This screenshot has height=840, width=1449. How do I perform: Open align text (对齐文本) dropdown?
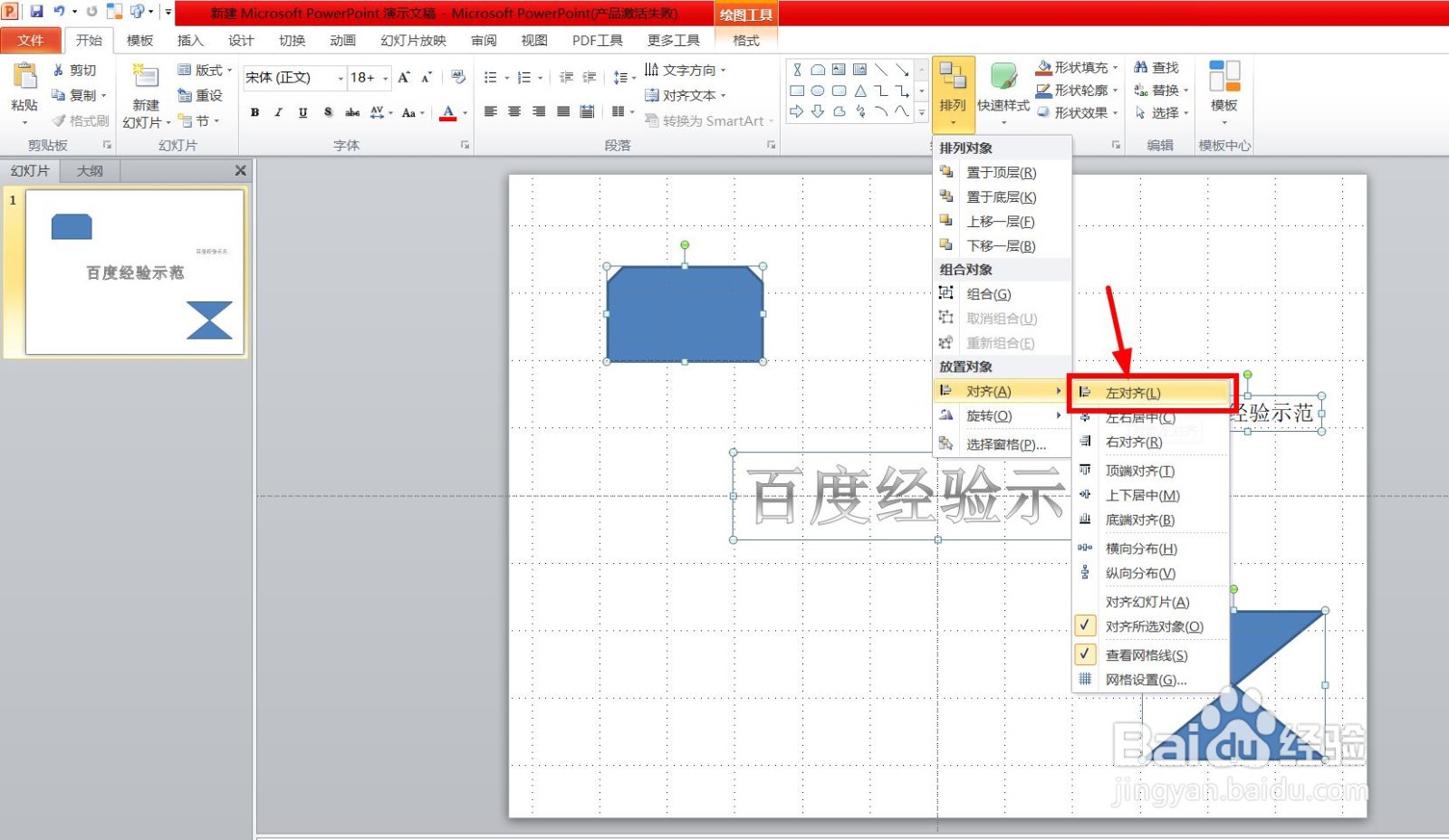(685, 95)
